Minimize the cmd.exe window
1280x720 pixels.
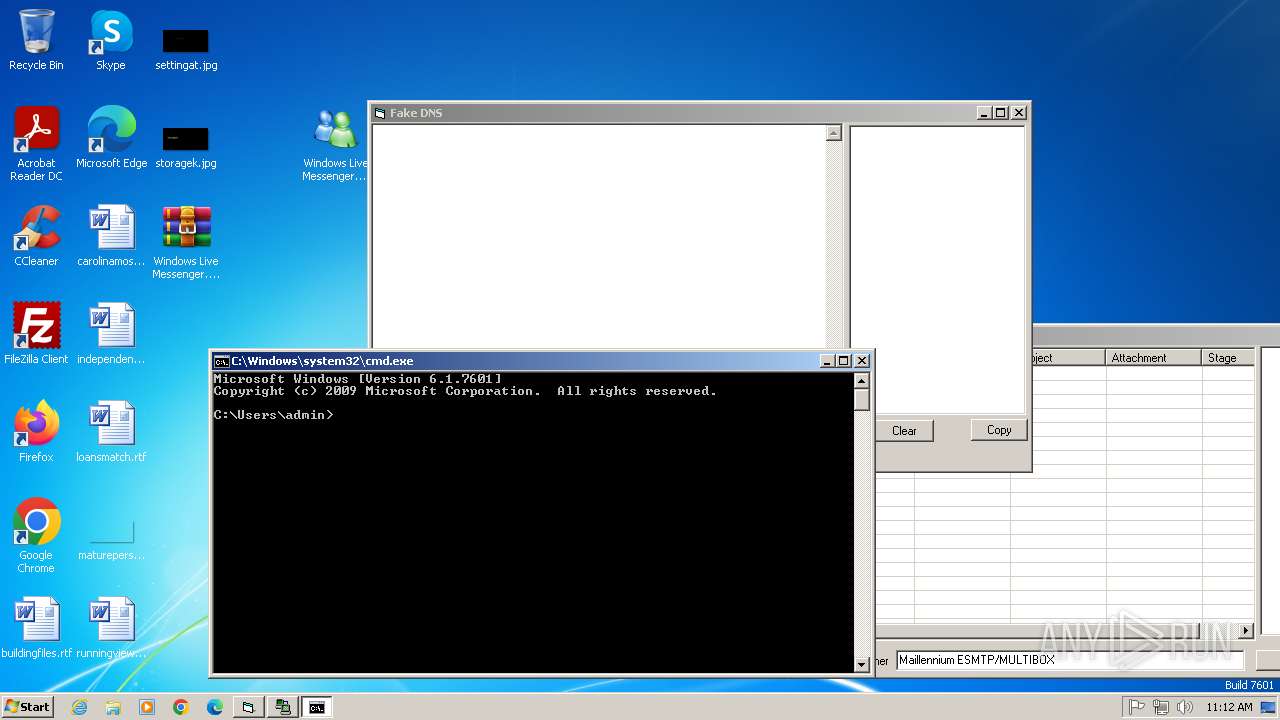coord(827,361)
